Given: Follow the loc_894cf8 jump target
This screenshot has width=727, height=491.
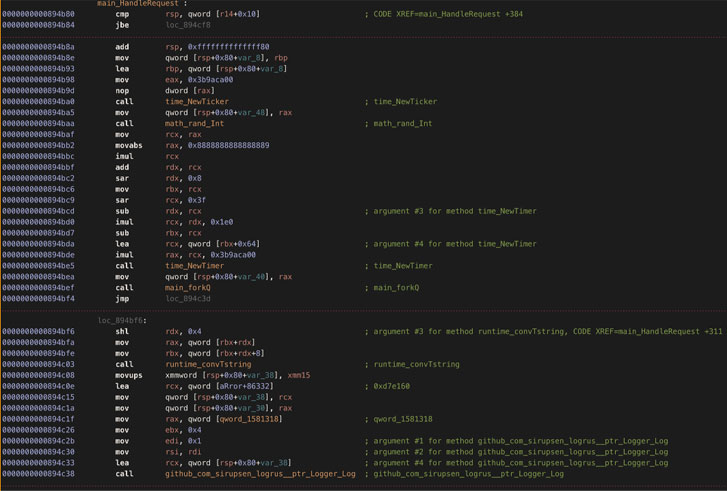Looking at the screenshot, I should tap(188, 25).
